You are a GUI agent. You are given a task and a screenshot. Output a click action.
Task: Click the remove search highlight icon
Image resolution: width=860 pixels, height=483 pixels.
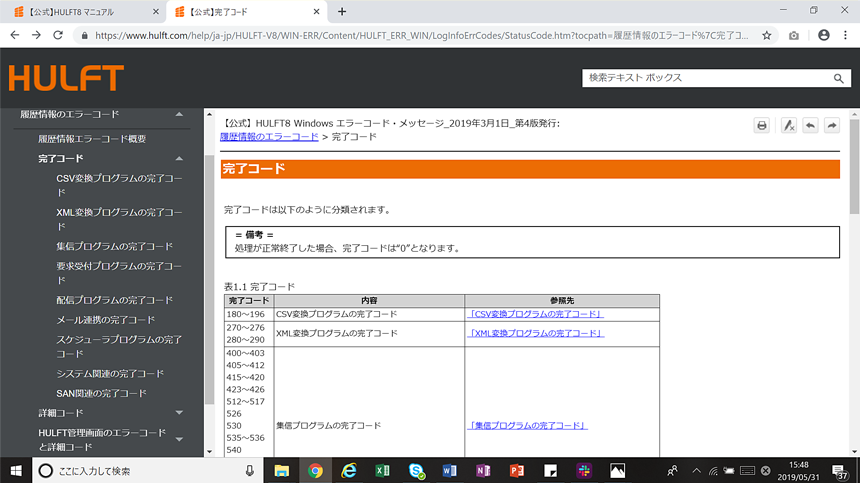[788, 125]
